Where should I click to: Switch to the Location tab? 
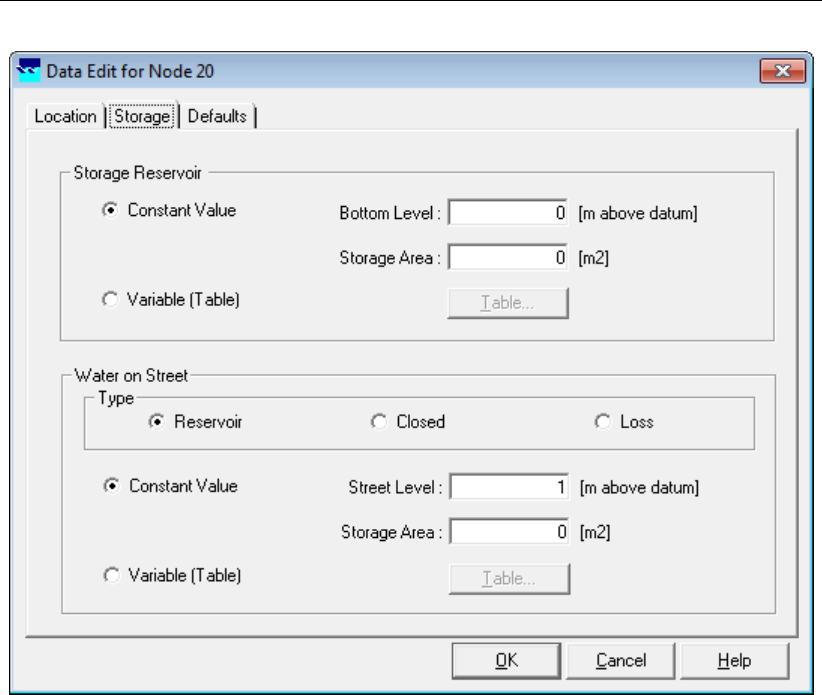65,116
